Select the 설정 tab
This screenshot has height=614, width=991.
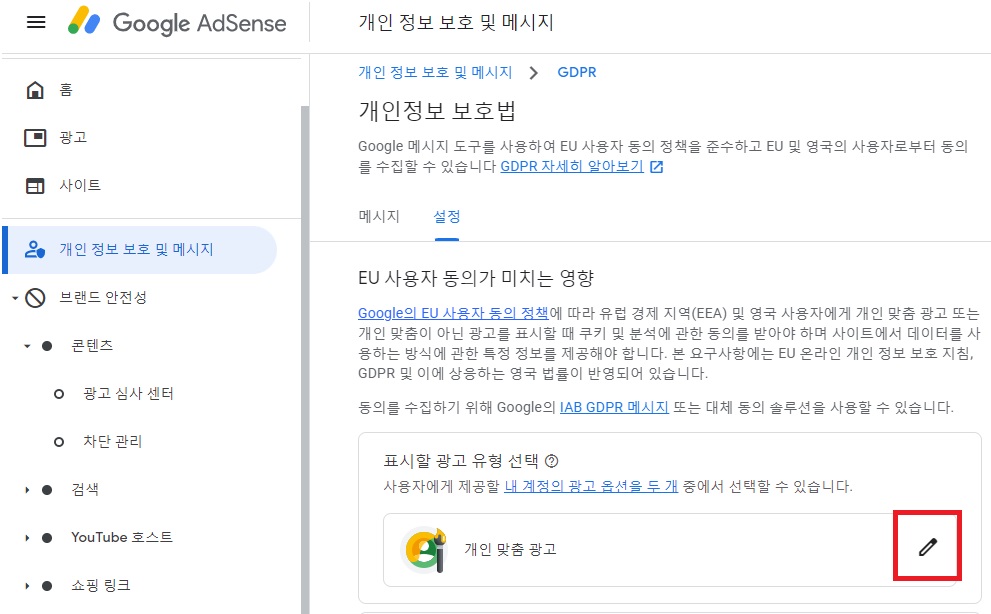click(x=447, y=216)
